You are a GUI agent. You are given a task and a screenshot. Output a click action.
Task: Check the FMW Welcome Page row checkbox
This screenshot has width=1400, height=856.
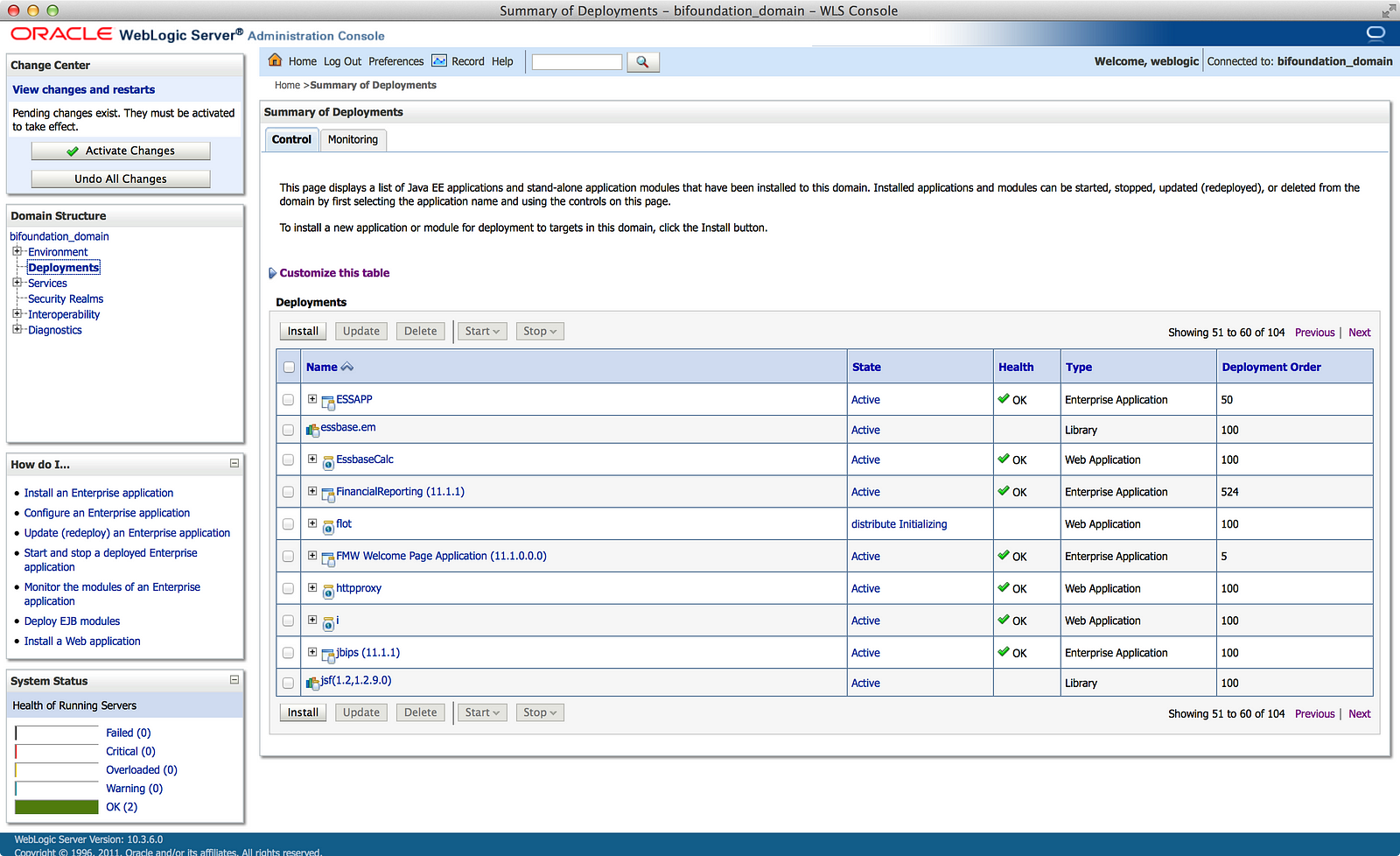coord(288,557)
